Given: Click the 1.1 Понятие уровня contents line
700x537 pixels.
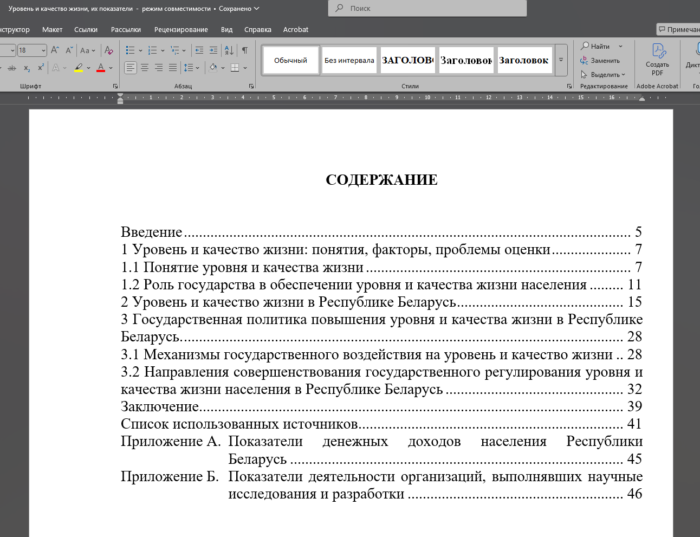Looking at the screenshot, I should (x=382, y=267).
